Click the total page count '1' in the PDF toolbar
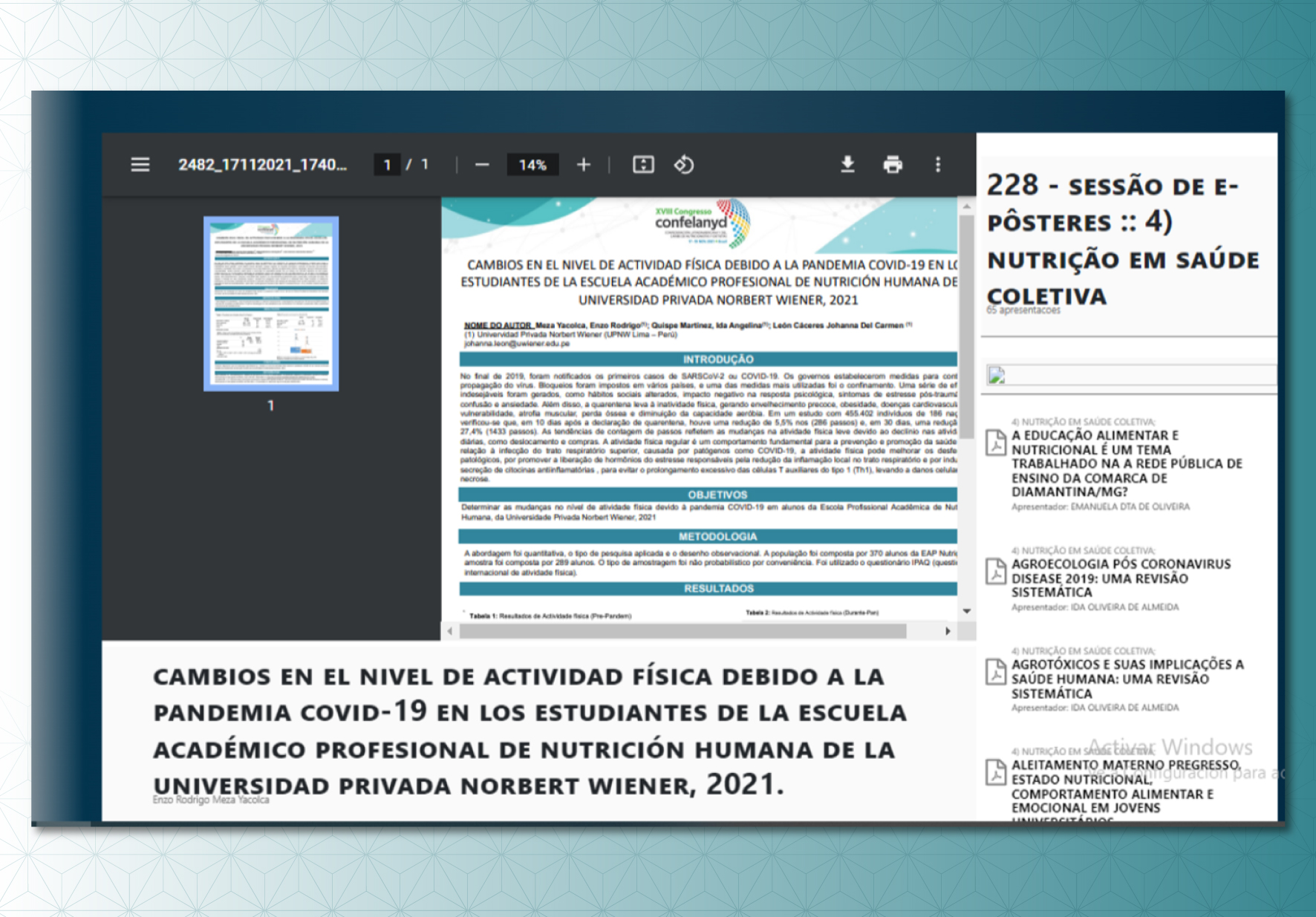Viewport: 1316px width, 917px height. pyautogui.click(x=425, y=164)
